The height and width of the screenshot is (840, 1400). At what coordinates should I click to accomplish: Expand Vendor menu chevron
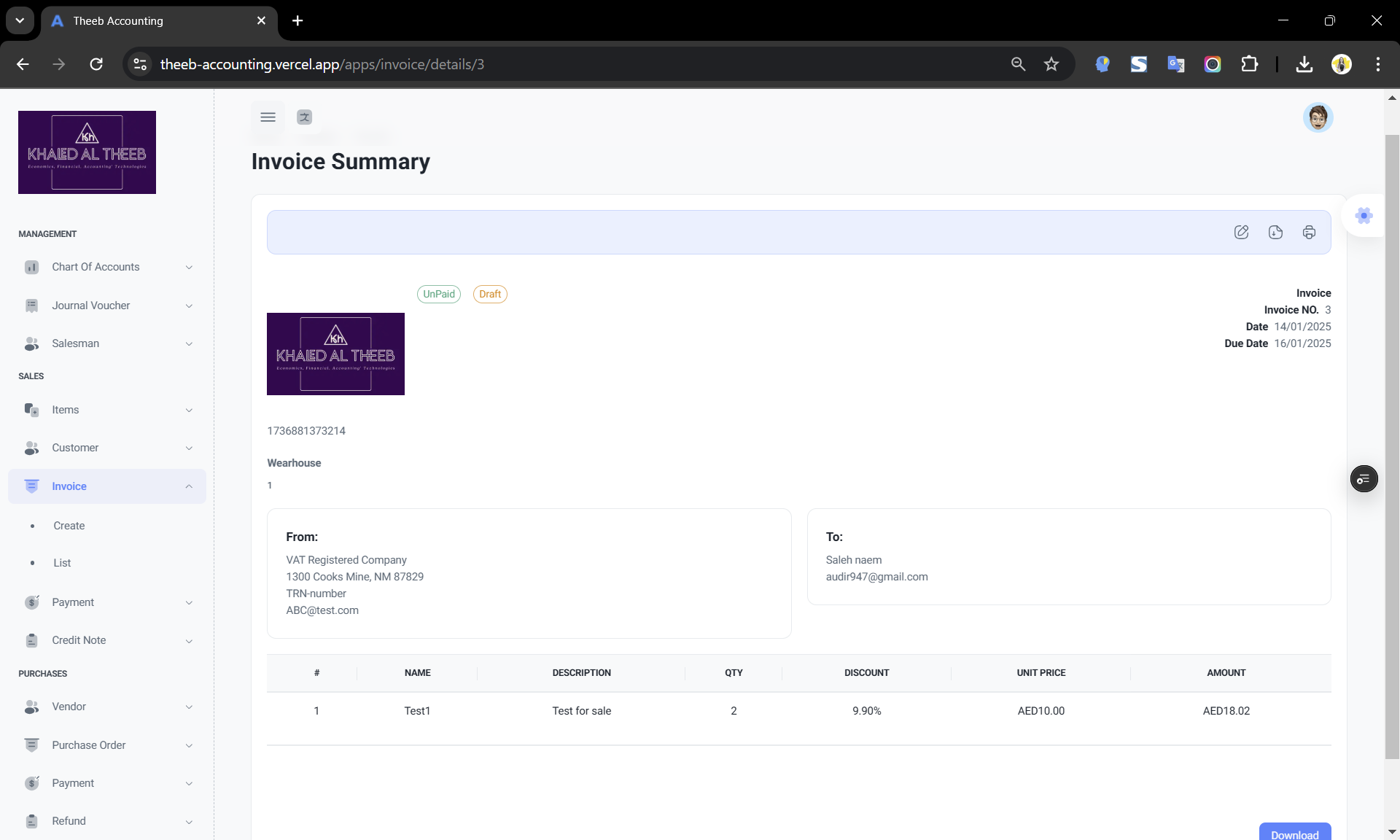coord(189,707)
